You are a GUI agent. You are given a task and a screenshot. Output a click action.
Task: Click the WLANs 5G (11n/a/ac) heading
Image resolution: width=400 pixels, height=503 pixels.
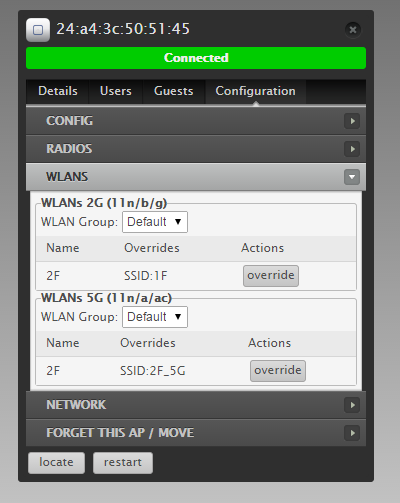pos(106,298)
